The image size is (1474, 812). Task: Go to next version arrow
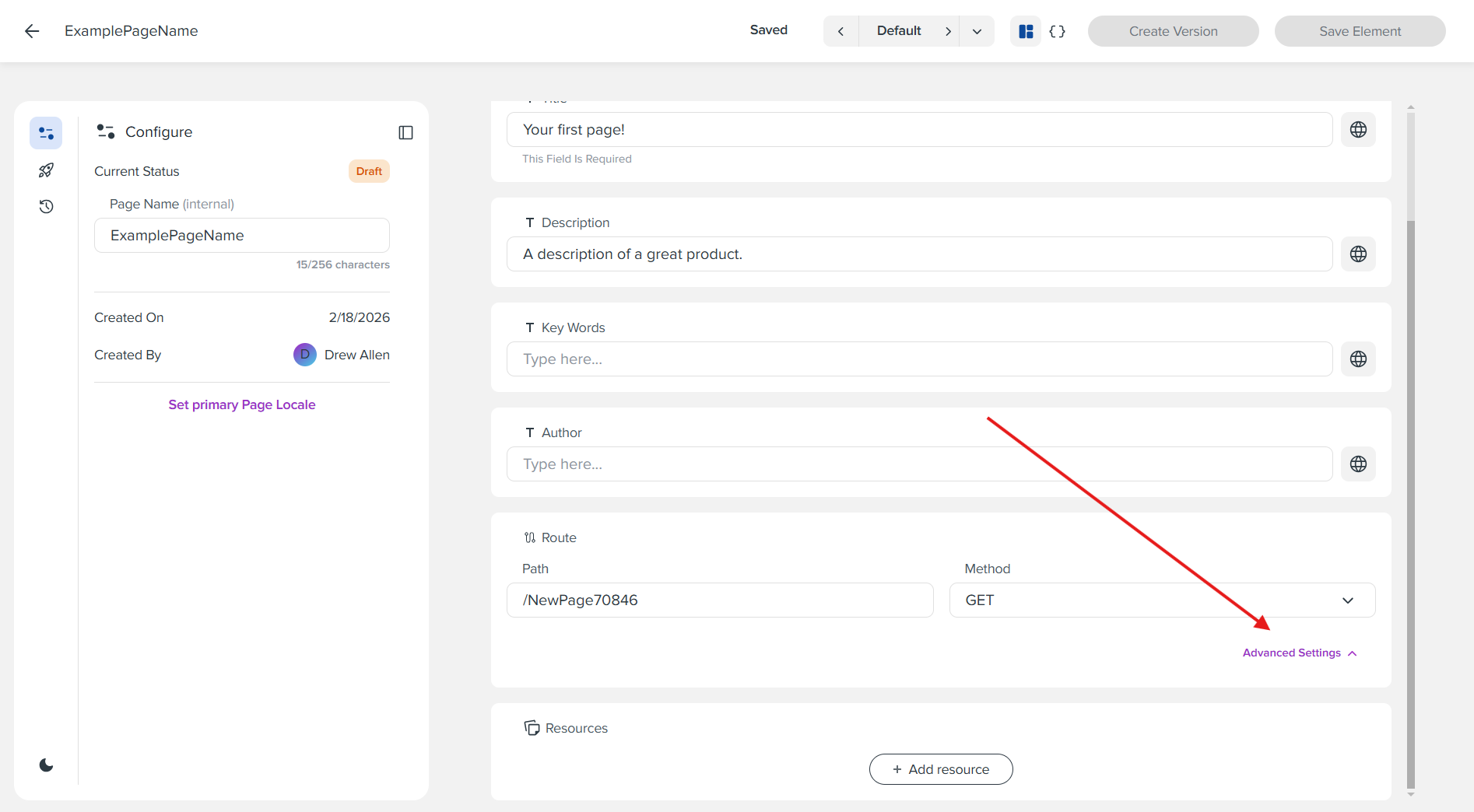click(x=948, y=31)
